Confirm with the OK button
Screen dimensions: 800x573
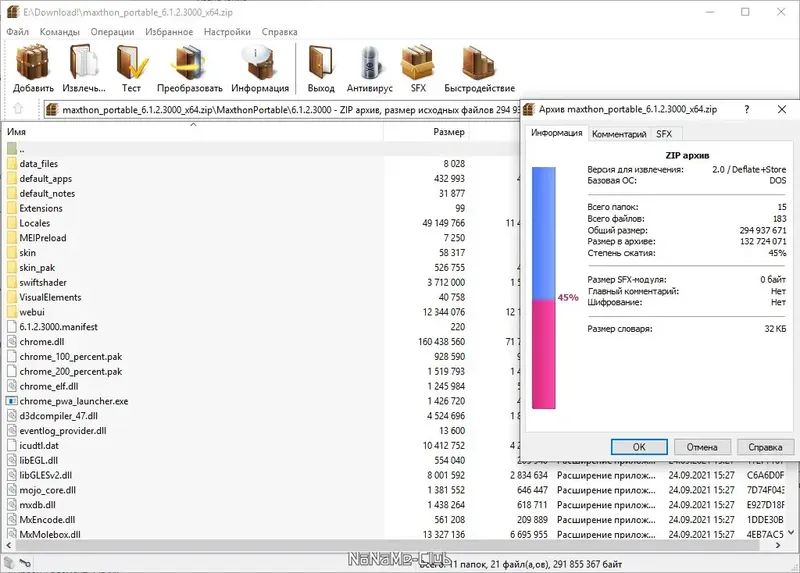click(x=639, y=447)
